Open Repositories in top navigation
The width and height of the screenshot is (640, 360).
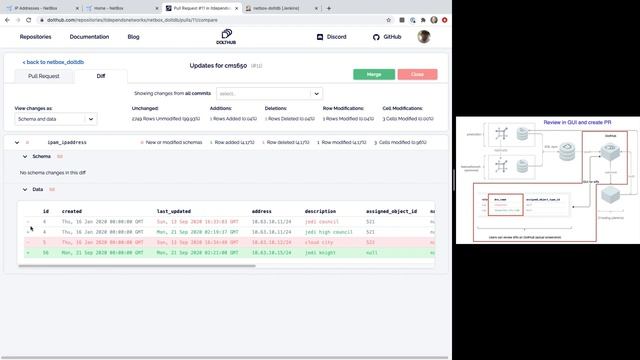pos(36,37)
